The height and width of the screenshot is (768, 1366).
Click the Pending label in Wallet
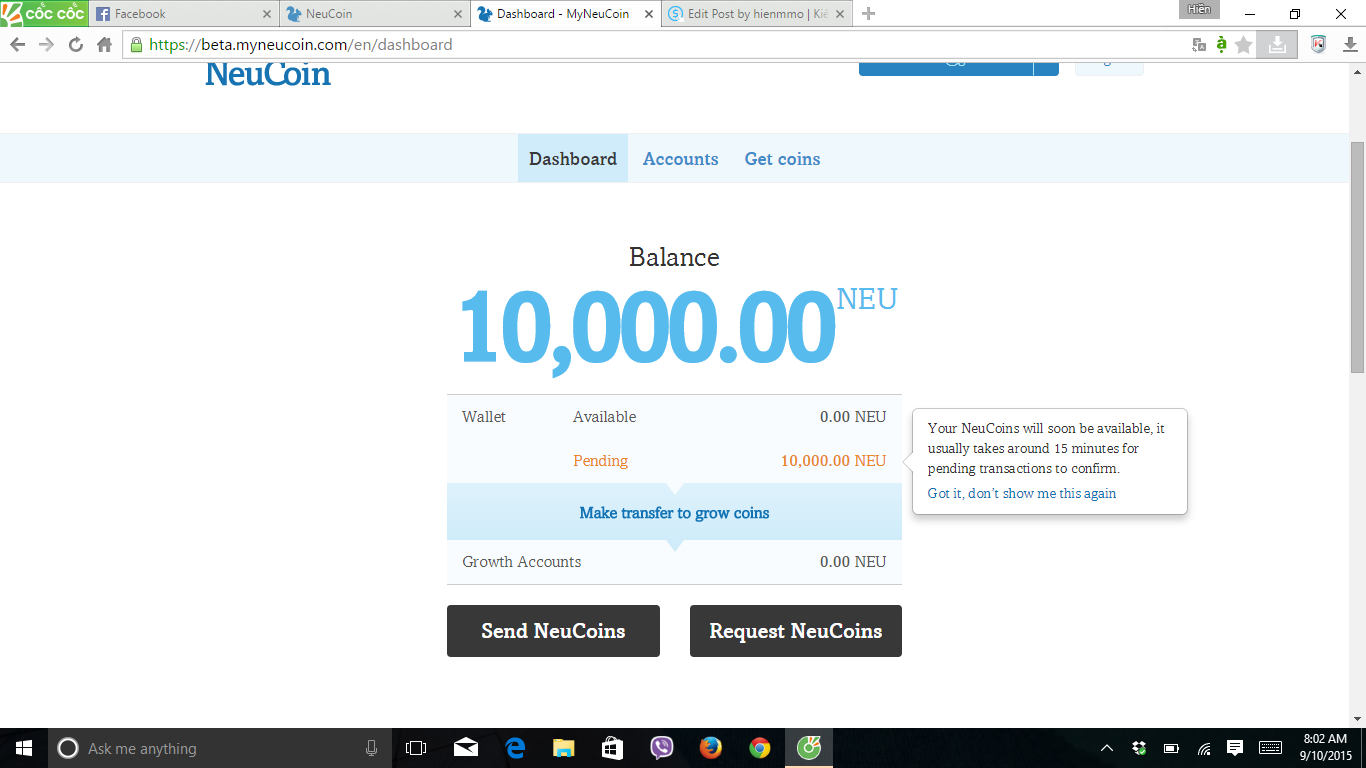coord(600,461)
